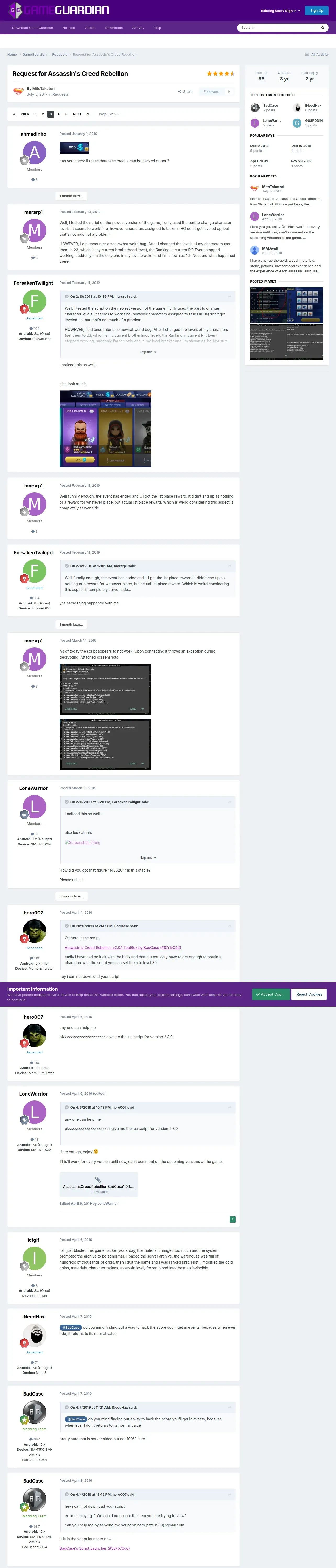Click @BadCase mention in INeedHax post
This screenshot has width=336, height=1568.
[x=71, y=1328]
